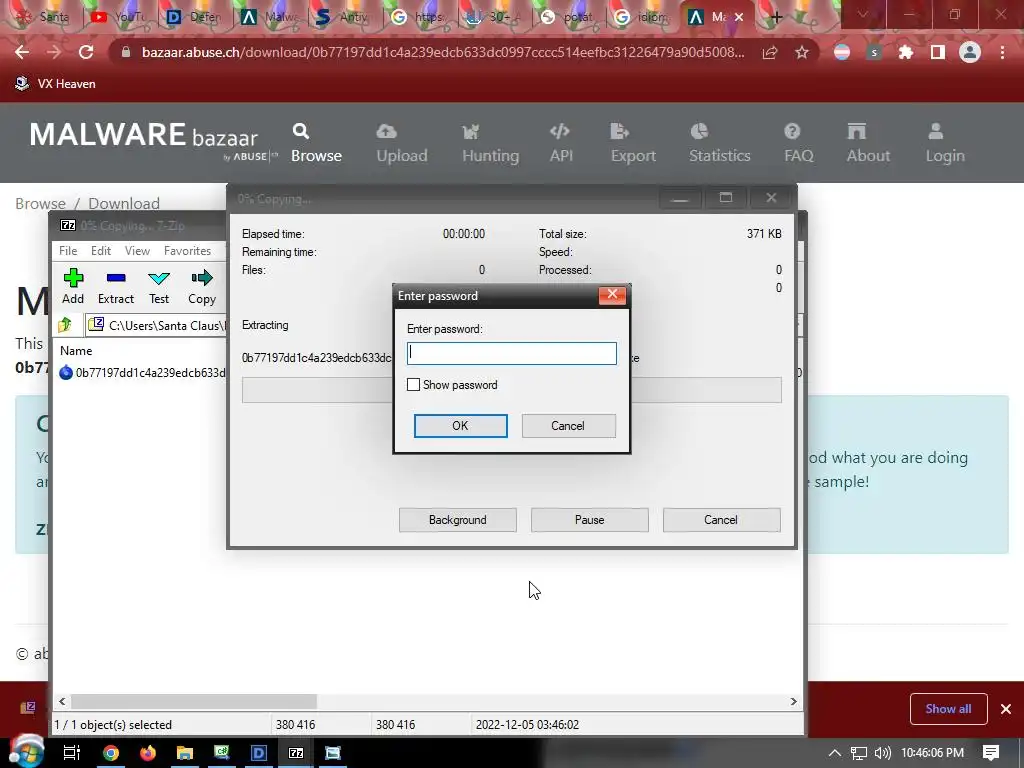Click the Enter password input field
The height and width of the screenshot is (768, 1024).
(511, 353)
